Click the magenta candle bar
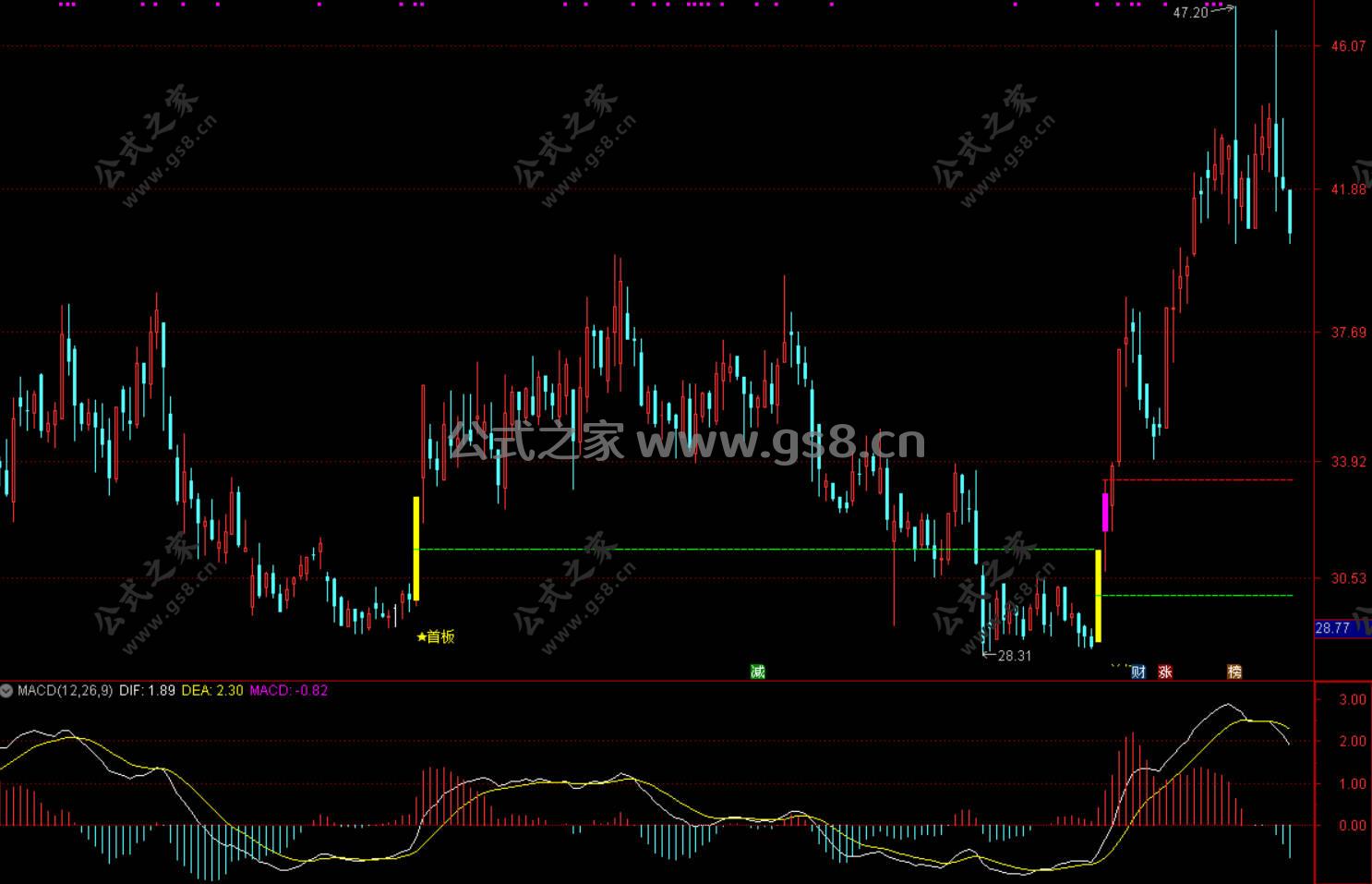 coord(1105,512)
